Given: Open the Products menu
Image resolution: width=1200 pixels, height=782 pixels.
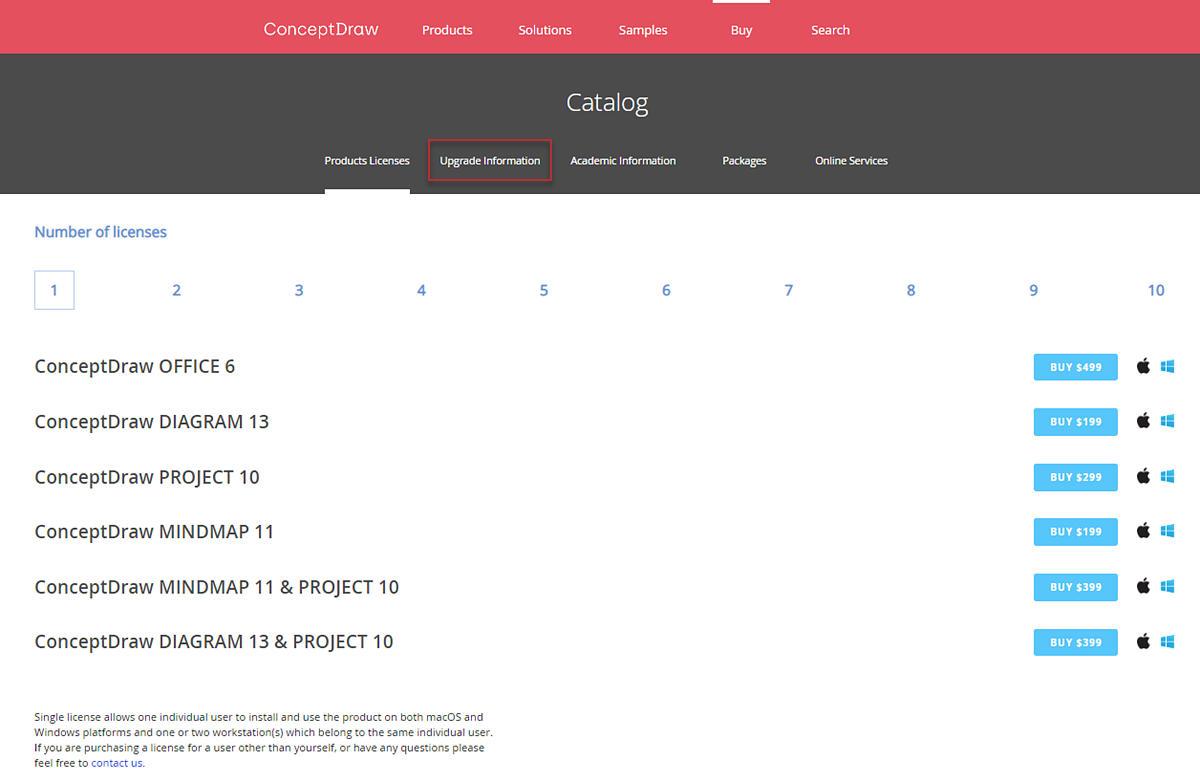Looking at the screenshot, I should [x=447, y=30].
